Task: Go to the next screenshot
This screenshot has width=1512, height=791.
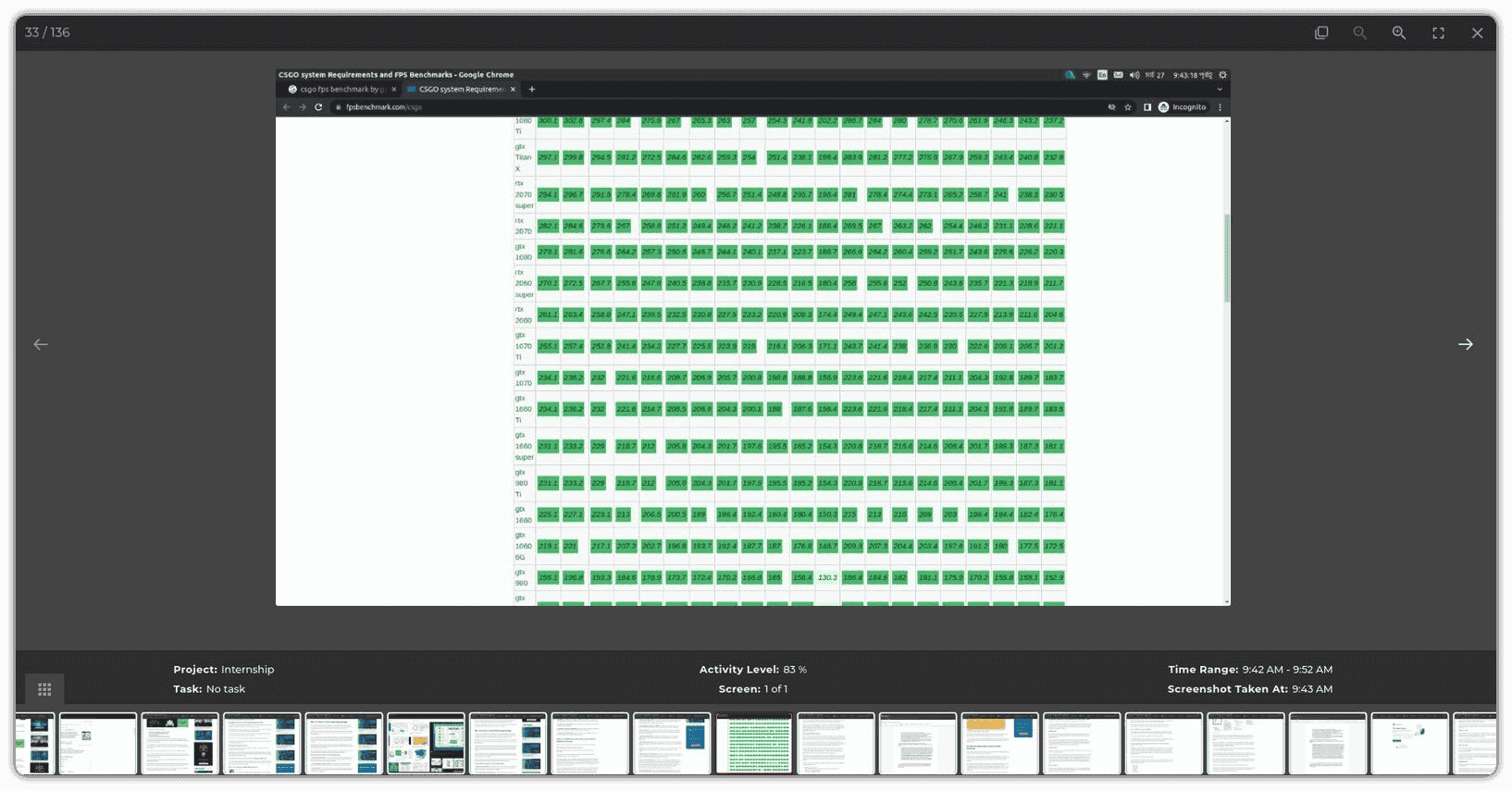Action: 1466,344
